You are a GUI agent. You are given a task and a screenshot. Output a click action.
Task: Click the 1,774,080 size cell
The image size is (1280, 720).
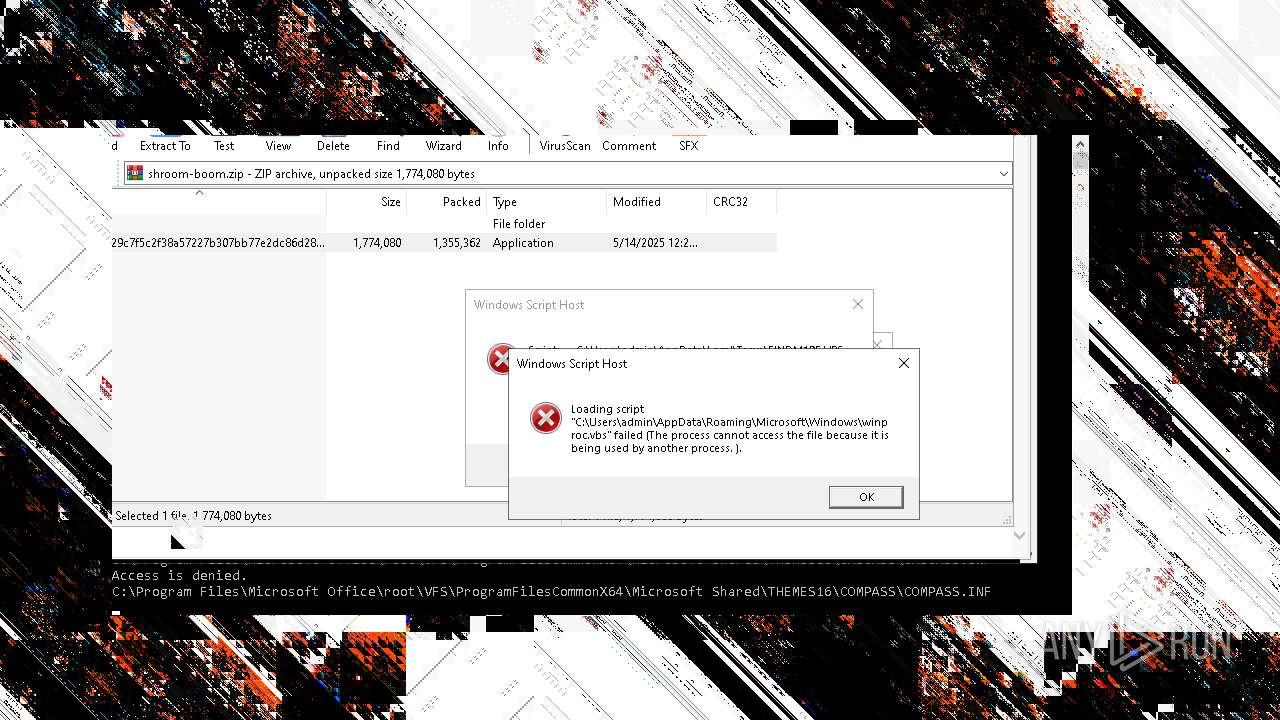coord(377,243)
